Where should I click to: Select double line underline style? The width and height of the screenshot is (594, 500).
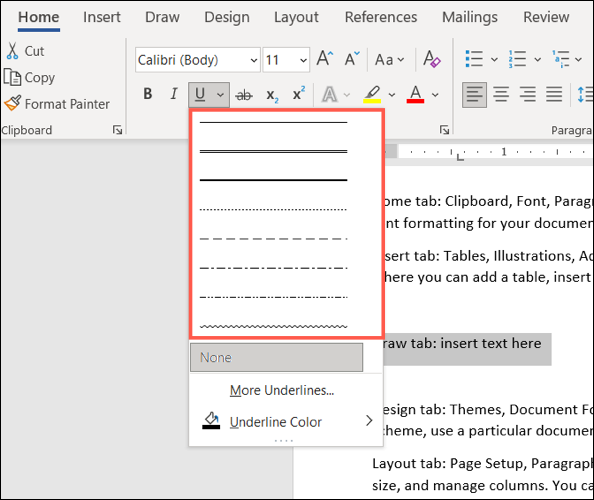click(274, 151)
